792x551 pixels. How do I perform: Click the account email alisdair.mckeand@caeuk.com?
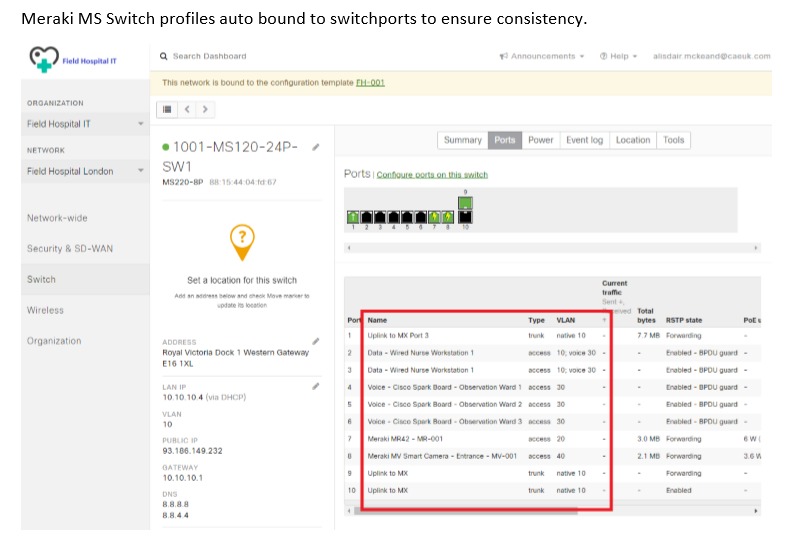click(x=712, y=56)
